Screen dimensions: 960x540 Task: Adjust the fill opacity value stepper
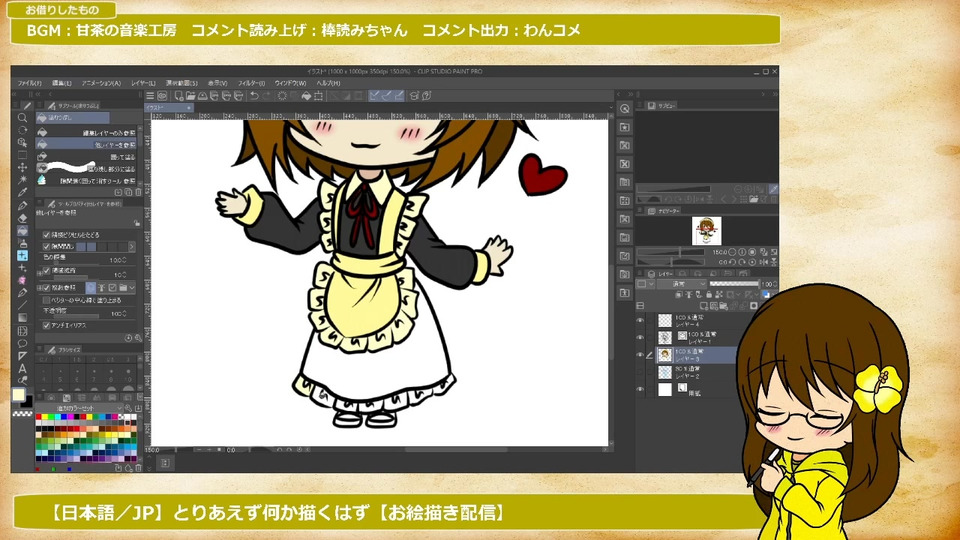[126, 313]
